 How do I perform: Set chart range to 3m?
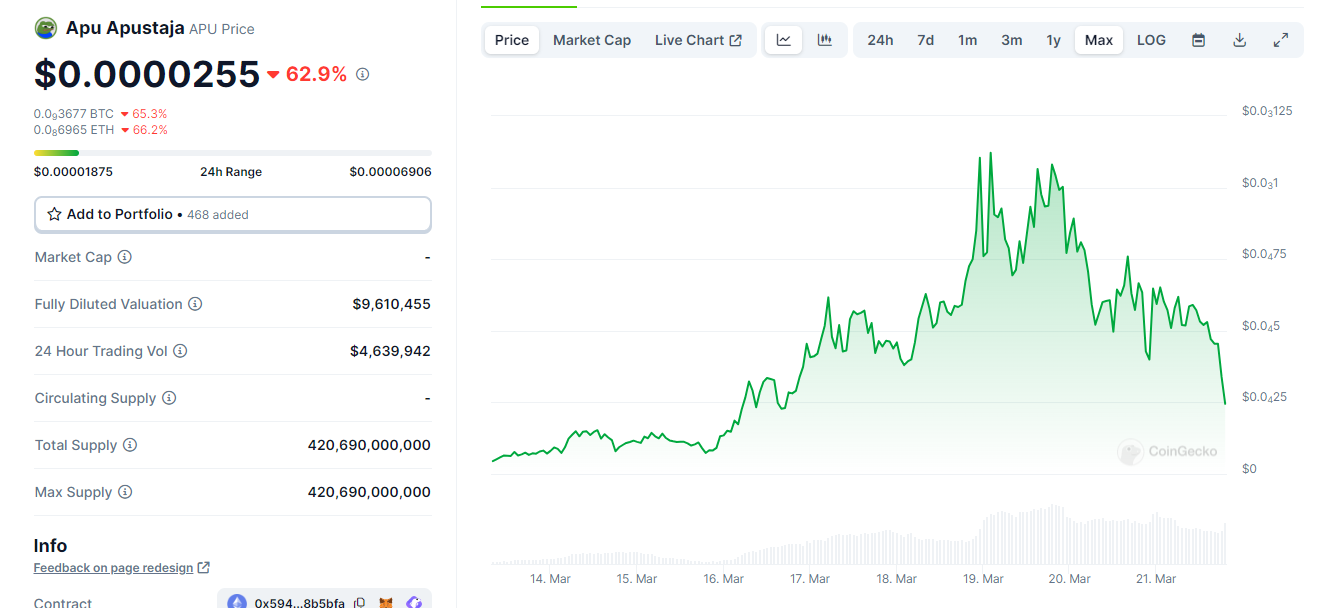coord(1012,40)
